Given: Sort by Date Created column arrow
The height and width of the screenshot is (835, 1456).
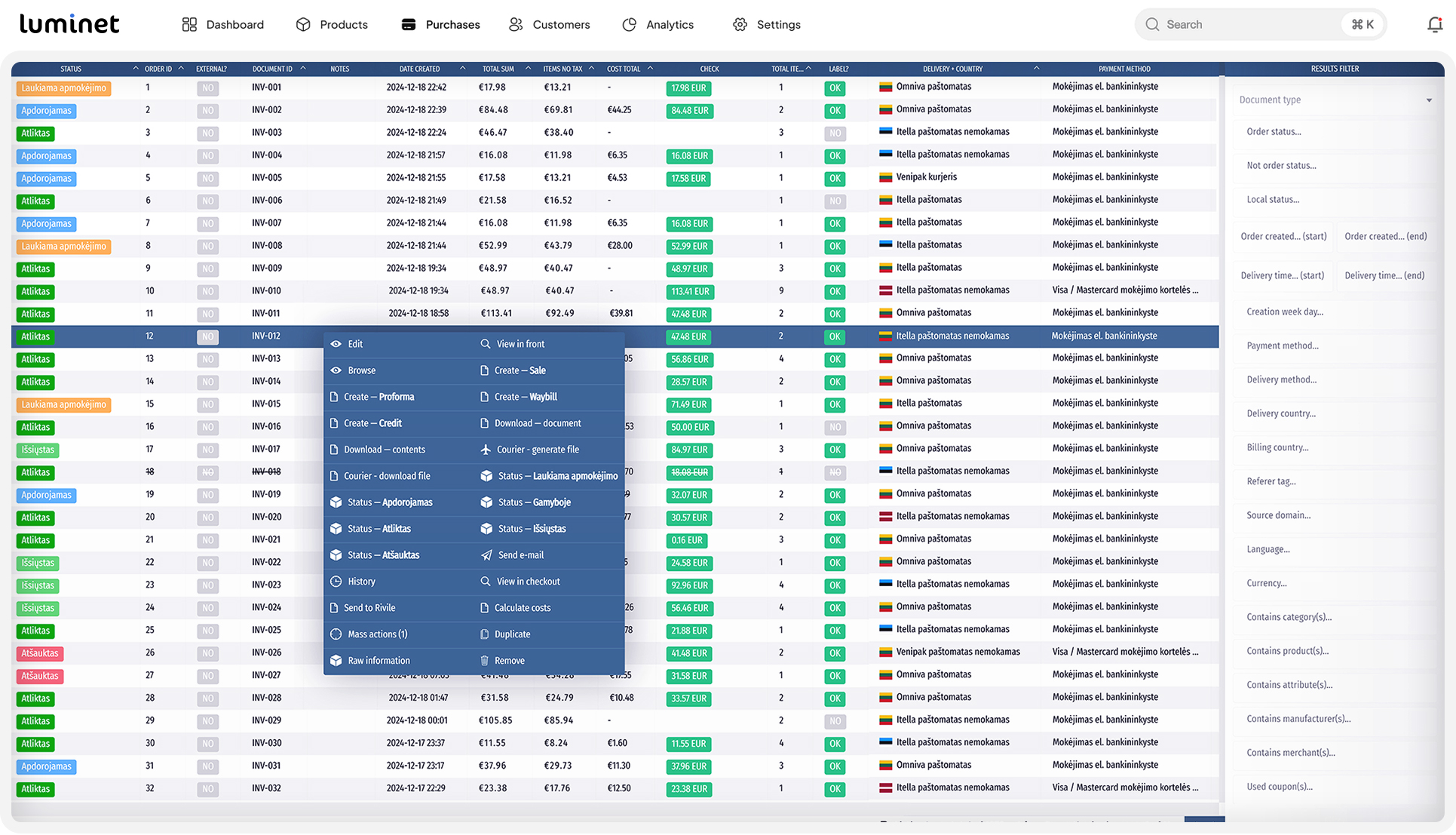Looking at the screenshot, I should (462, 69).
